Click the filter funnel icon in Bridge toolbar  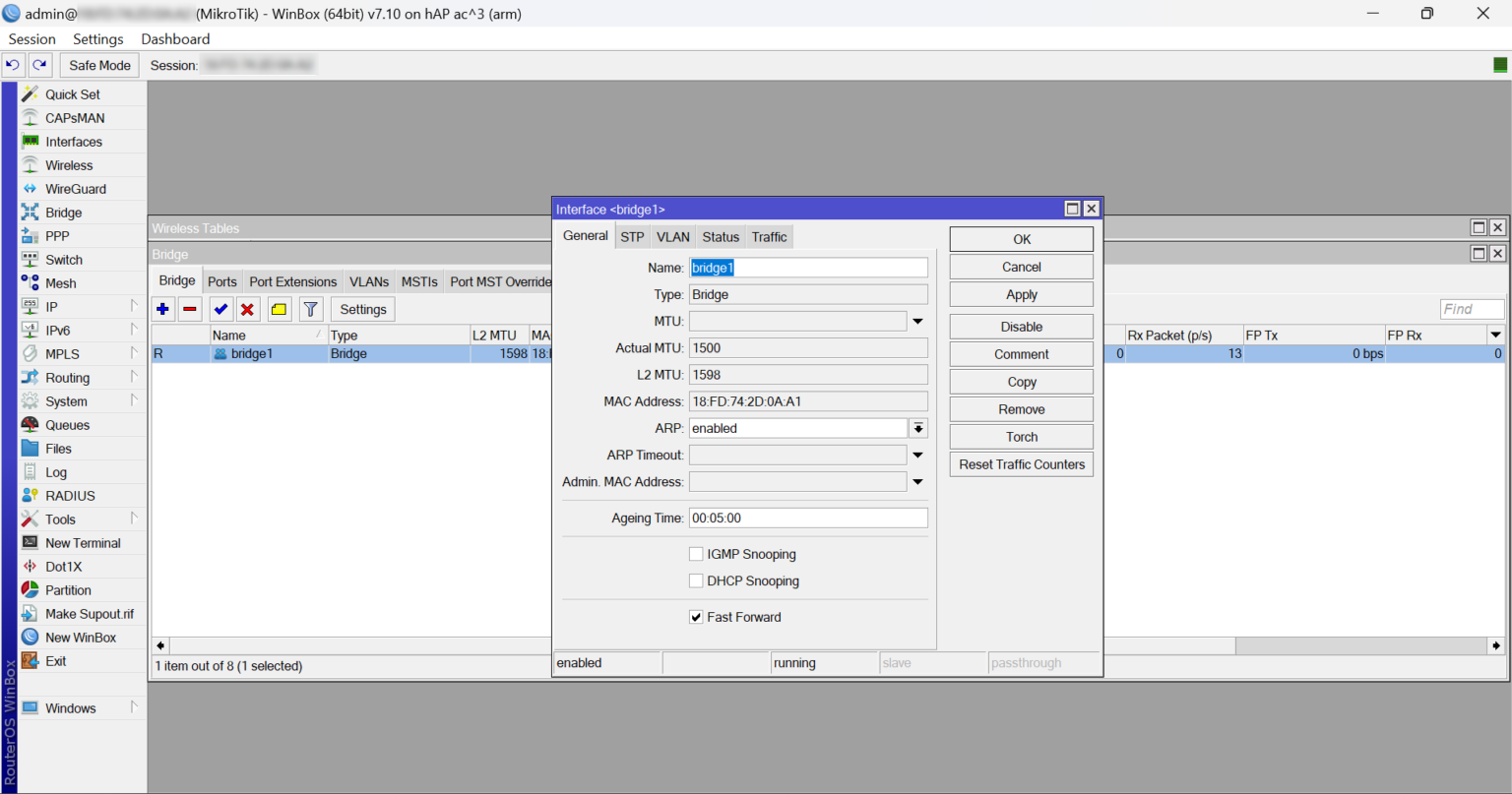pos(310,308)
